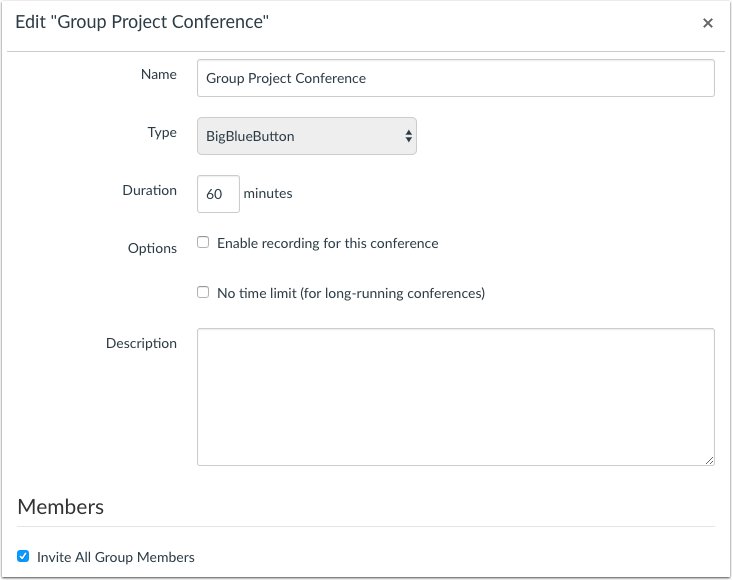Grab the Description box resize handle
Screen dimensions: 732x580
pyautogui.click(x=709, y=460)
